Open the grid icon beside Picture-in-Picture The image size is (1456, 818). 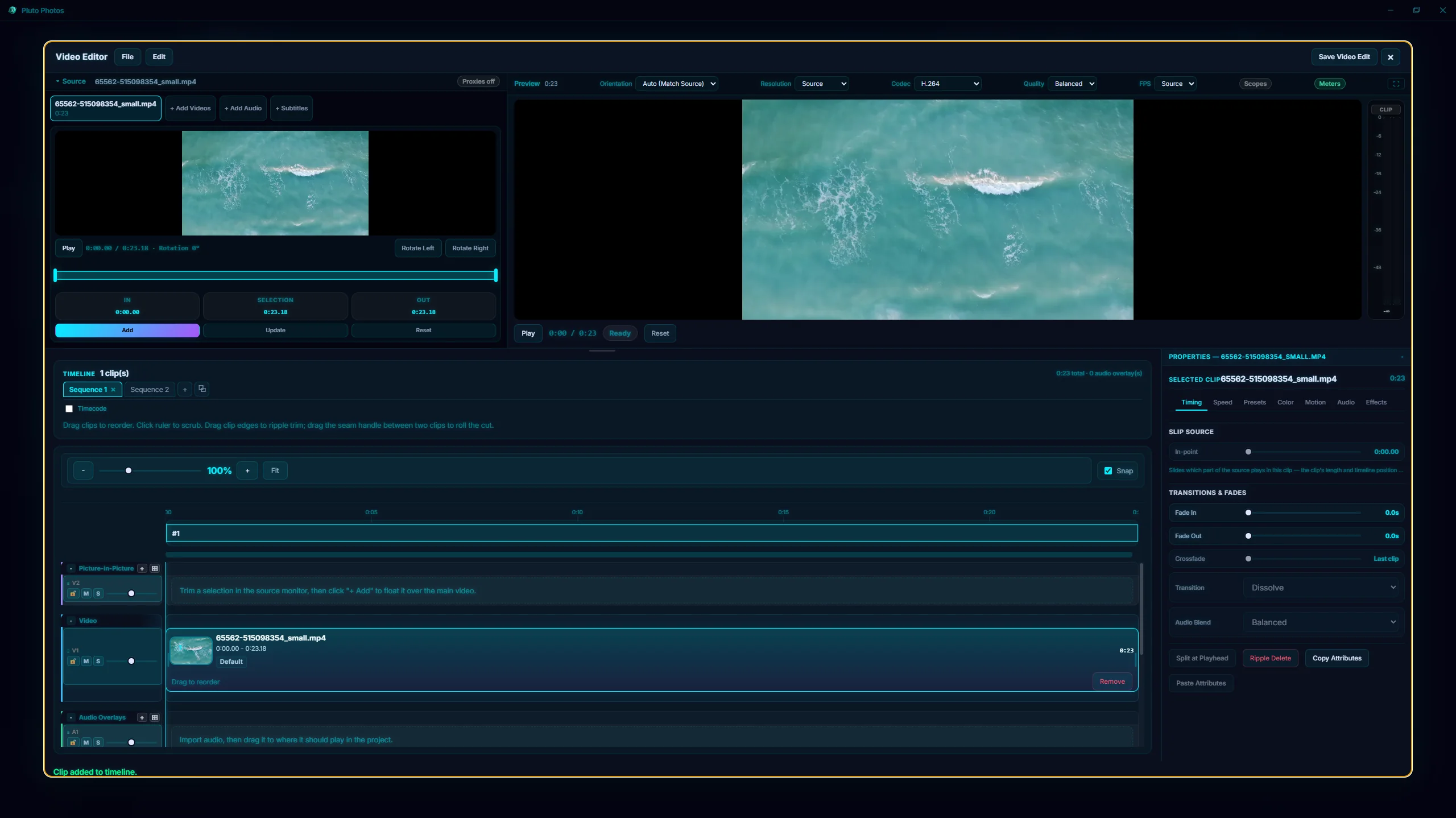(155, 568)
